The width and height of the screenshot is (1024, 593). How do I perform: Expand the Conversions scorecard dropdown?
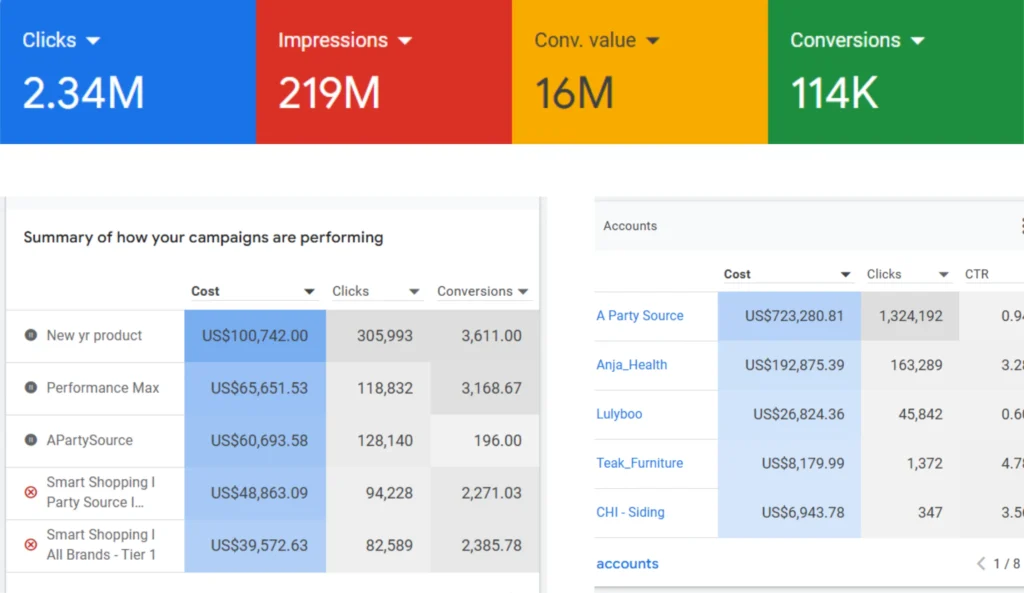click(x=917, y=41)
